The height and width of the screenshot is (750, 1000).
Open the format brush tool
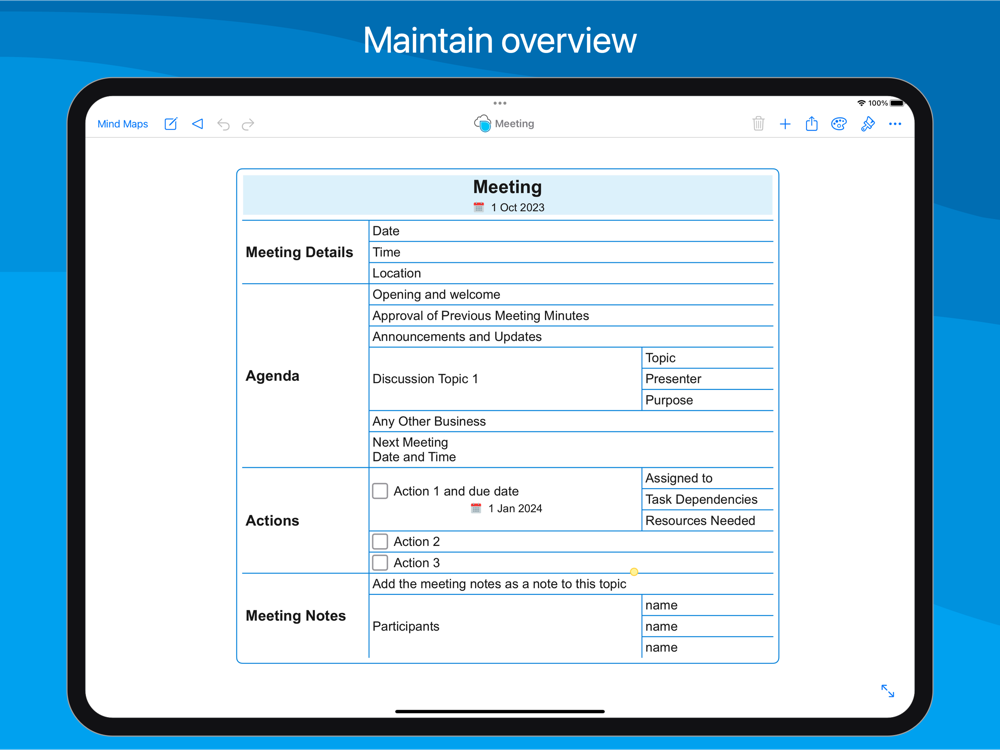pos(867,124)
